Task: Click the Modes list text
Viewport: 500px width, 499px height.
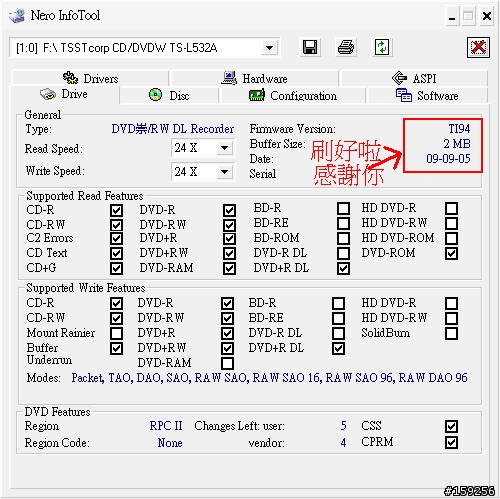Action: (x=269, y=378)
